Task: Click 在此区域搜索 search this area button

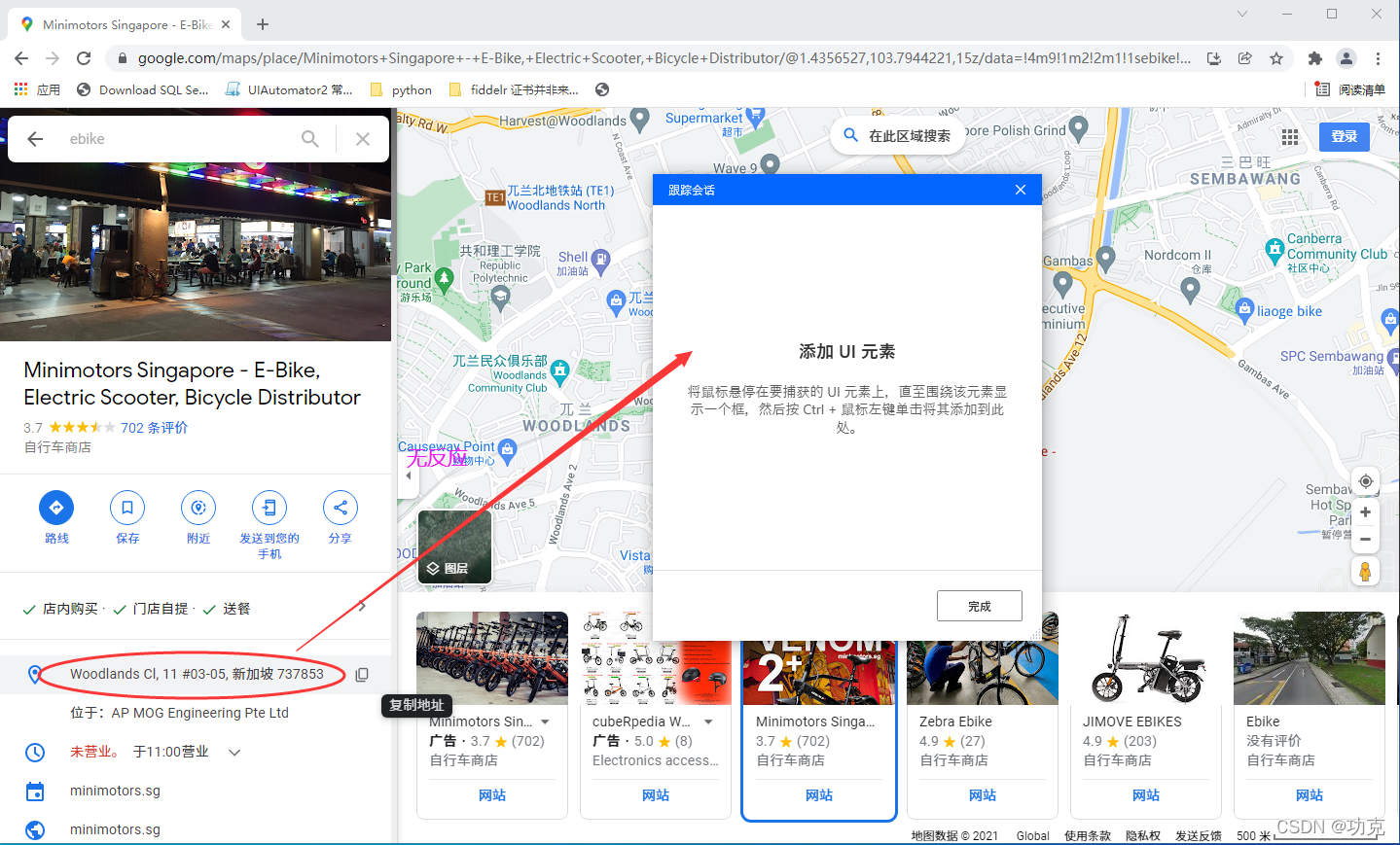Action: (x=897, y=135)
